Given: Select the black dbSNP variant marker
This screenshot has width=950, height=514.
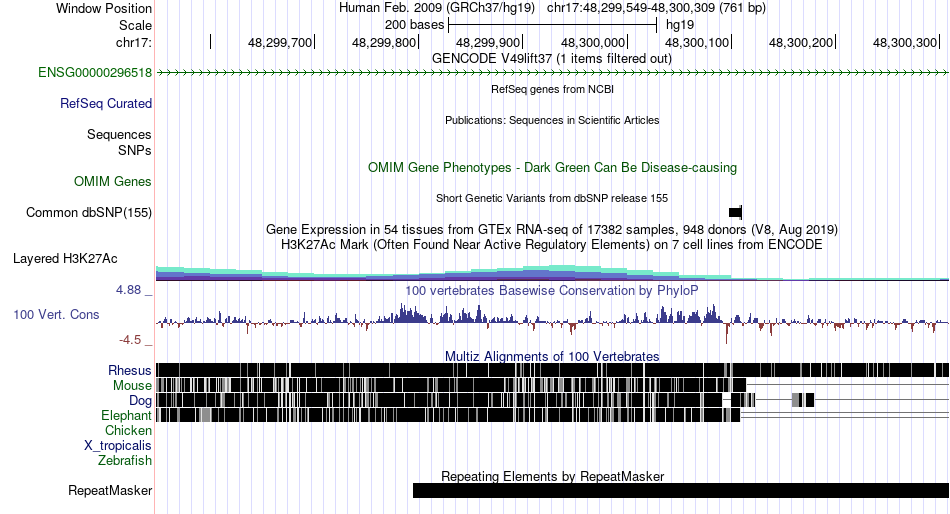Looking at the screenshot, I should tap(735, 212).
